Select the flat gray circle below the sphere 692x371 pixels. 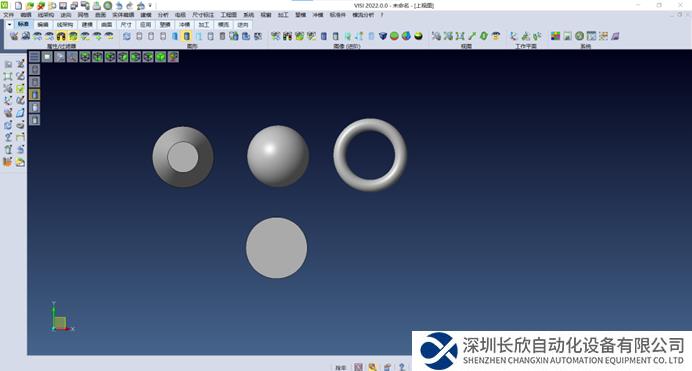click(276, 248)
